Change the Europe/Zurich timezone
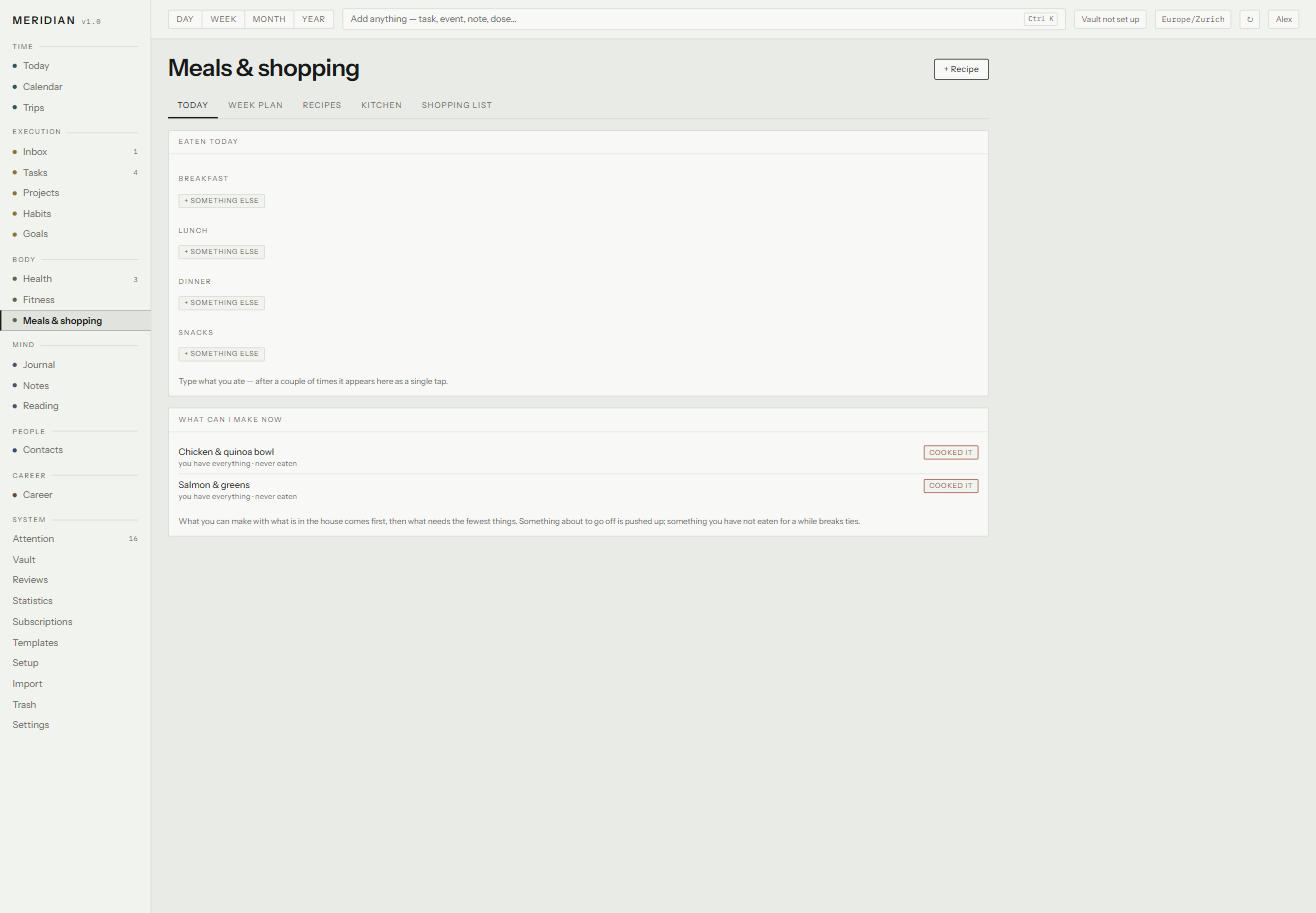This screenshot has width=1316, height=913. [1193, 19]
